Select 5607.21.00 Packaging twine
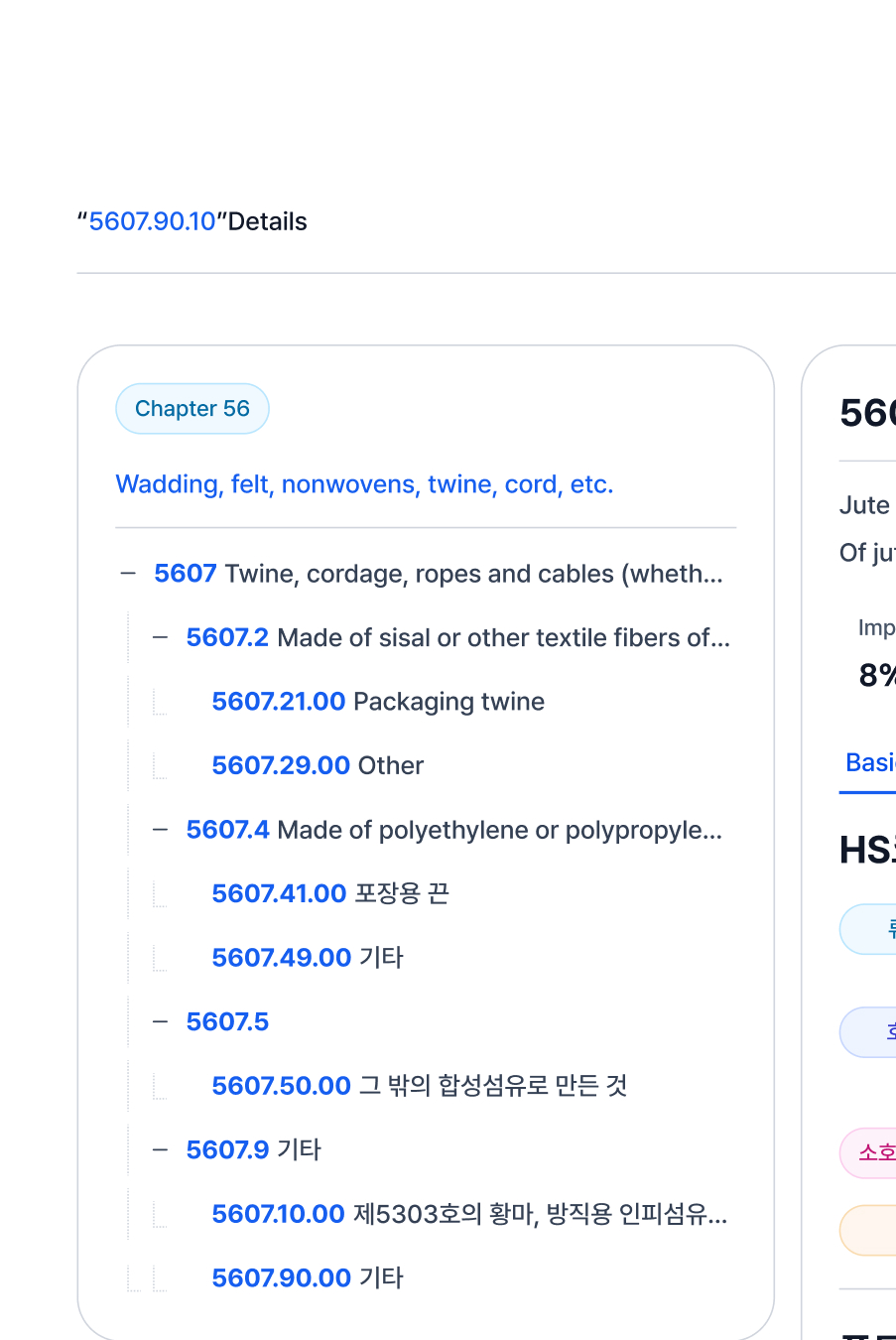896x1340 pixels. pyautogui.click(x=377, y=702)
